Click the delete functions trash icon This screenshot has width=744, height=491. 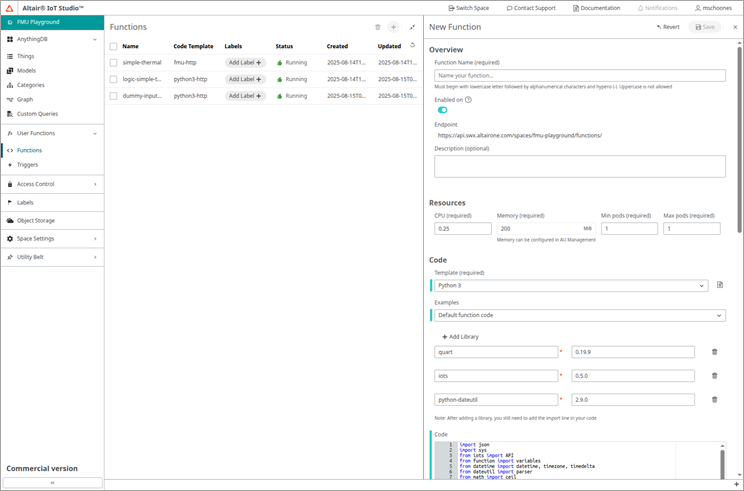point(377,27)
